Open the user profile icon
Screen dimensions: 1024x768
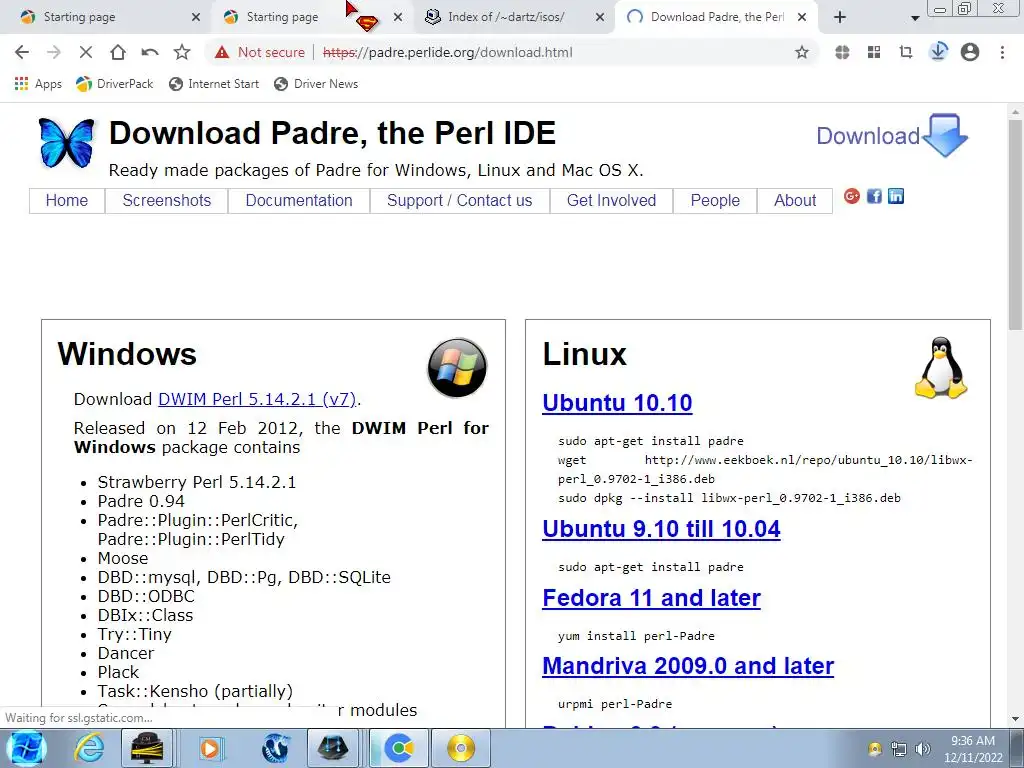tap(970, 52)
